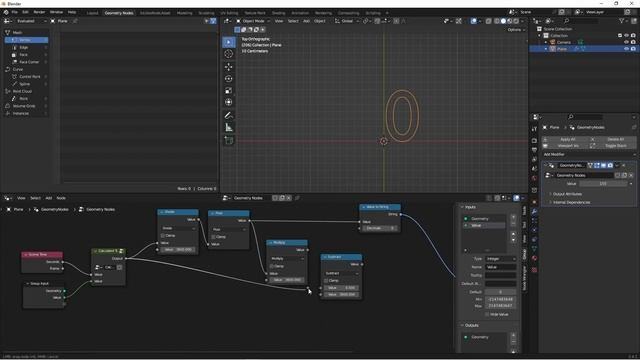Open the node editor Add menu
Viewport: 640px width, 360px height.
coord(49,198)
